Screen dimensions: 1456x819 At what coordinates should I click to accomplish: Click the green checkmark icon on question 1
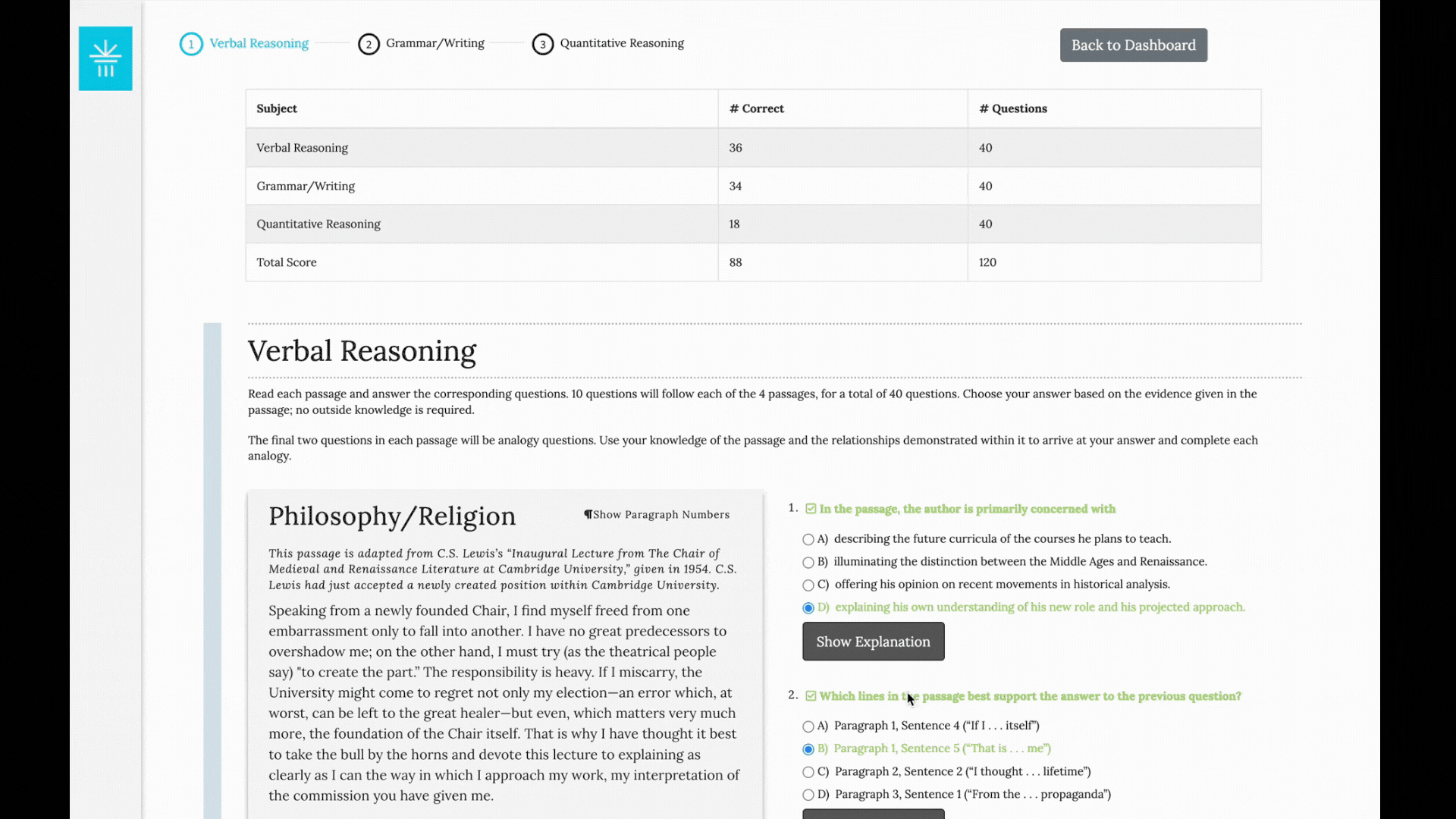[x=810, y=508]
